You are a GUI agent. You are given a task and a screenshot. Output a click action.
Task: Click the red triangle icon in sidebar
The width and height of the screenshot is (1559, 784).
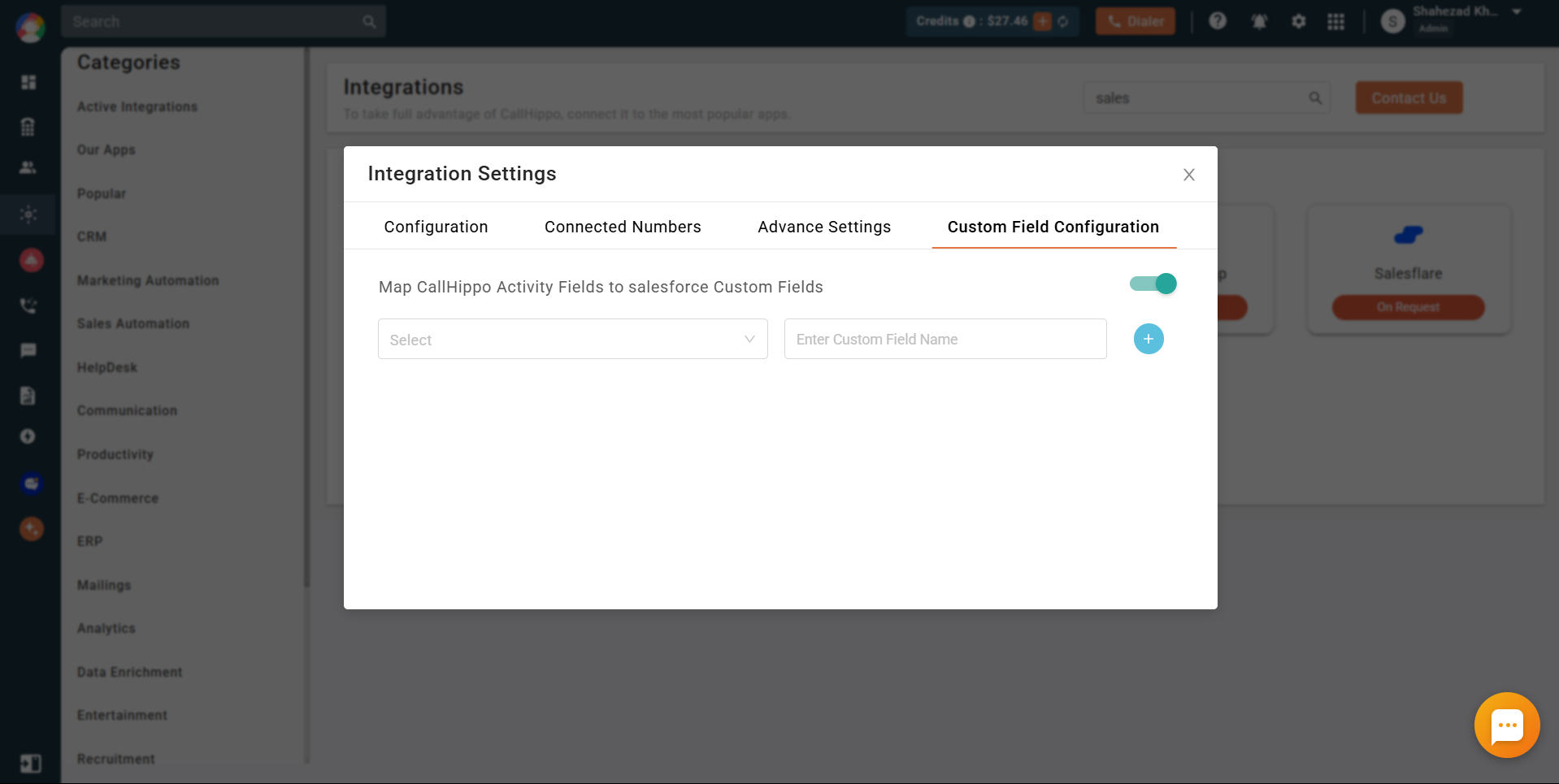click(x=31, y=260)
